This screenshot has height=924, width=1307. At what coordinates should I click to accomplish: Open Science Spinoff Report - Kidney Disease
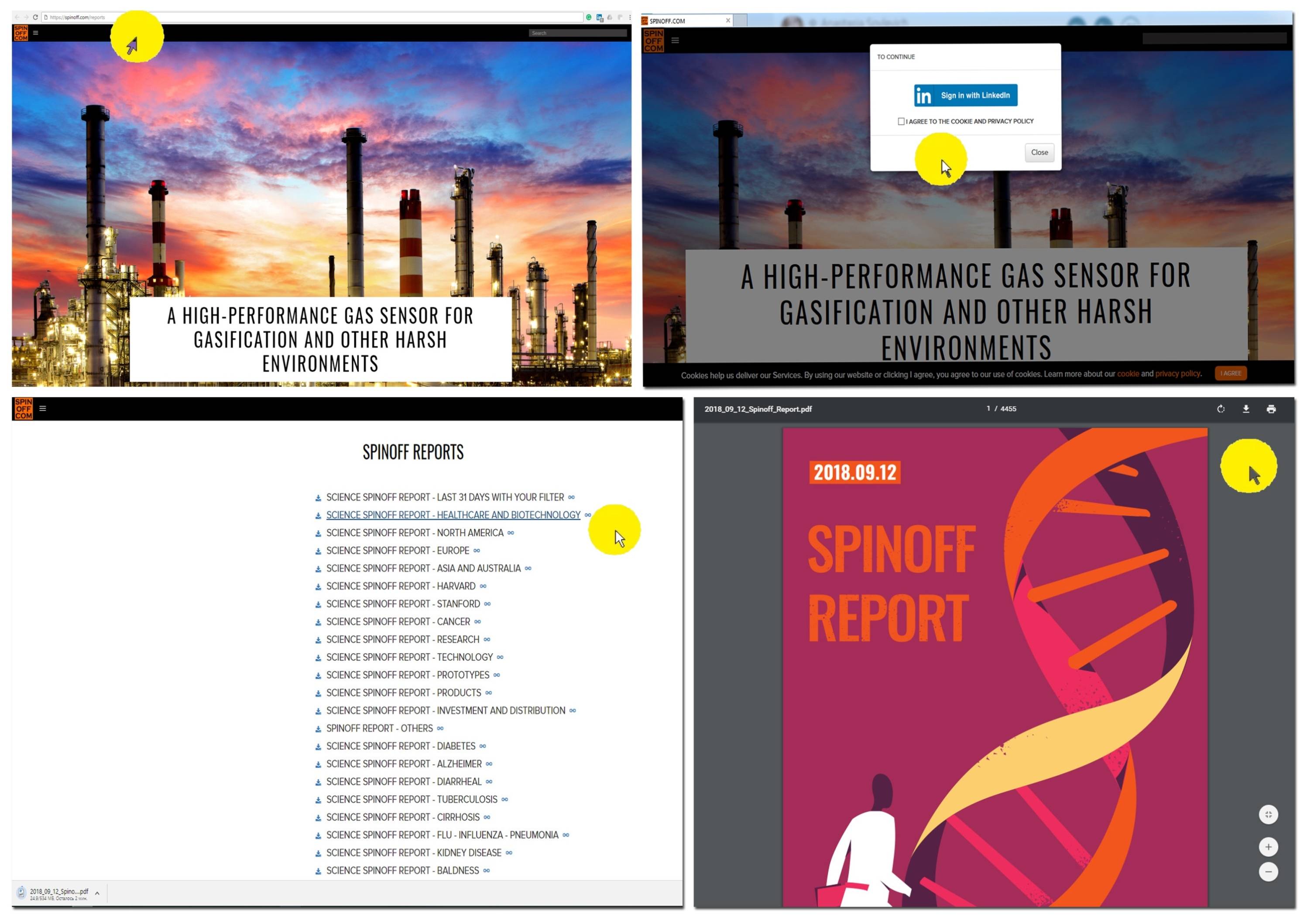coord(414,853)
